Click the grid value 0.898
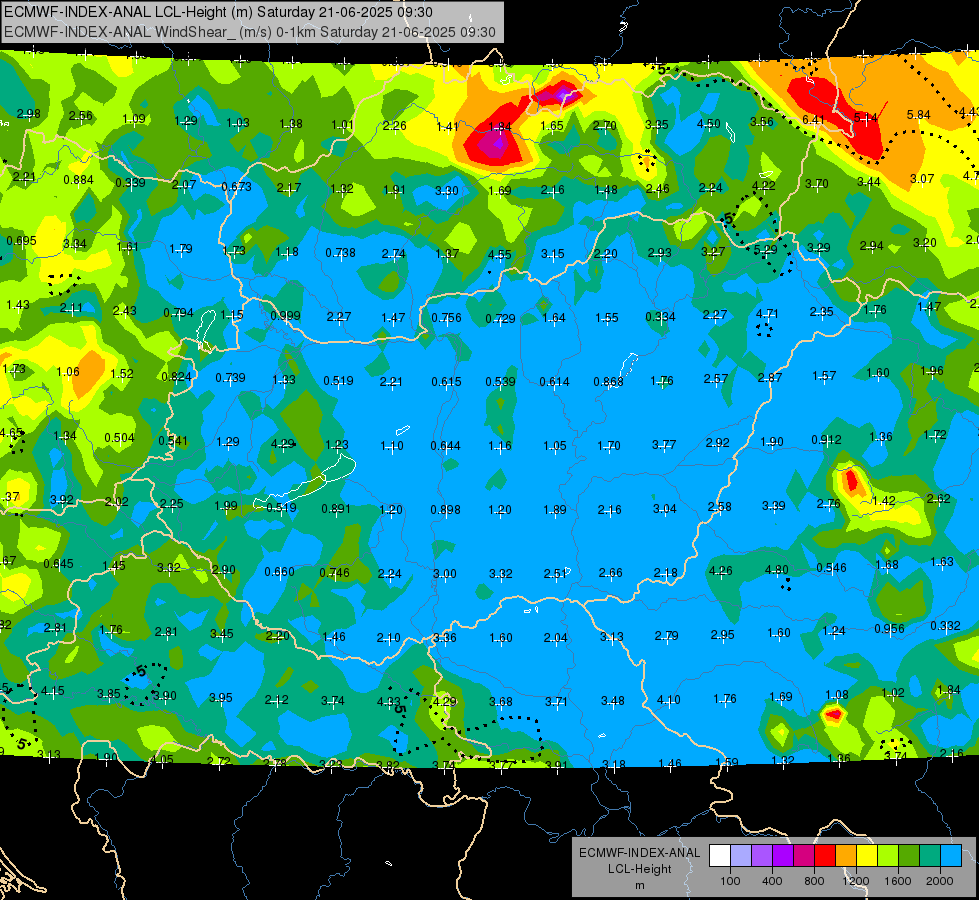Screen dimensions: 979x900 (x=445, y=510)
